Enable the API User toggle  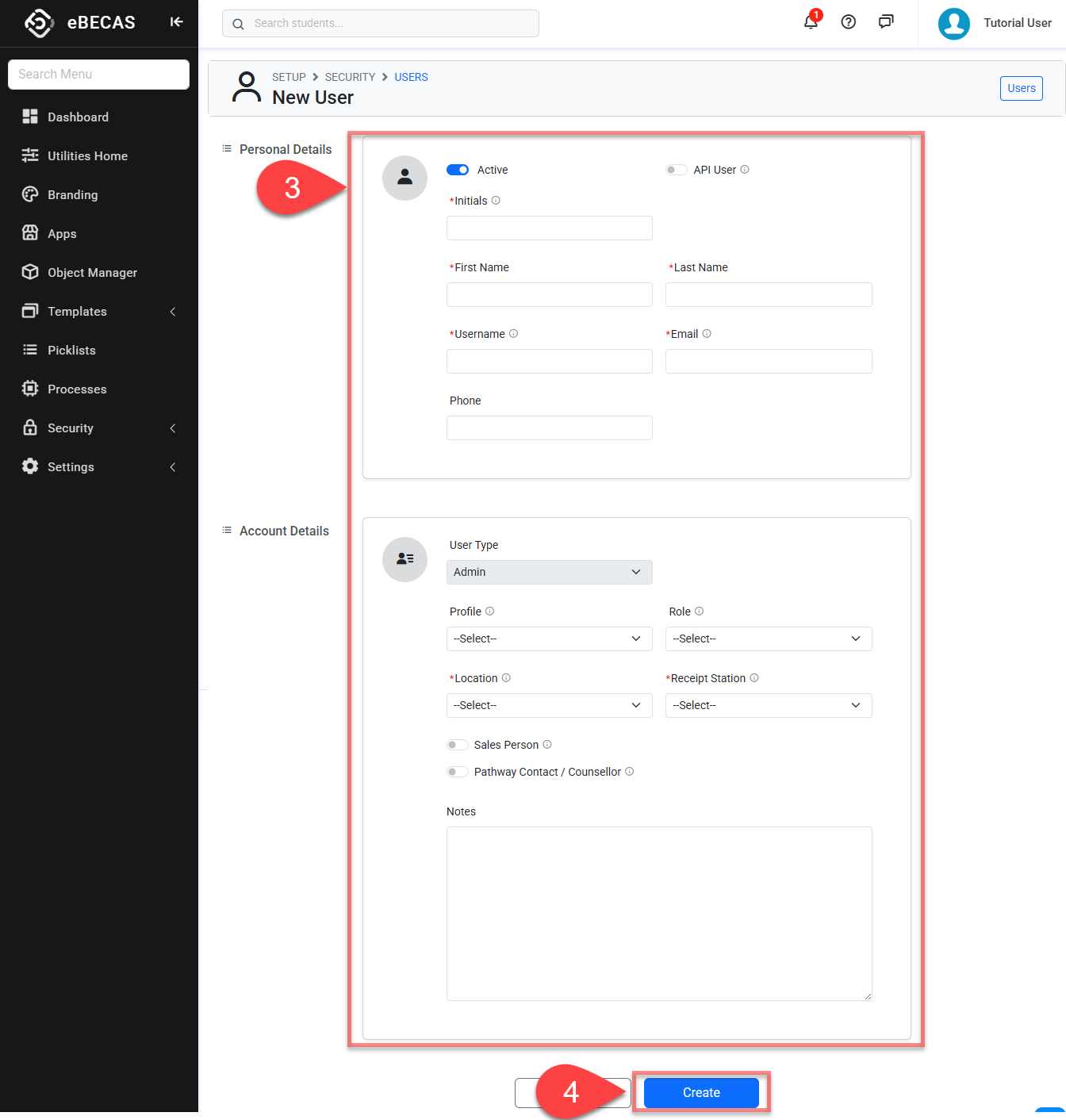676,170
